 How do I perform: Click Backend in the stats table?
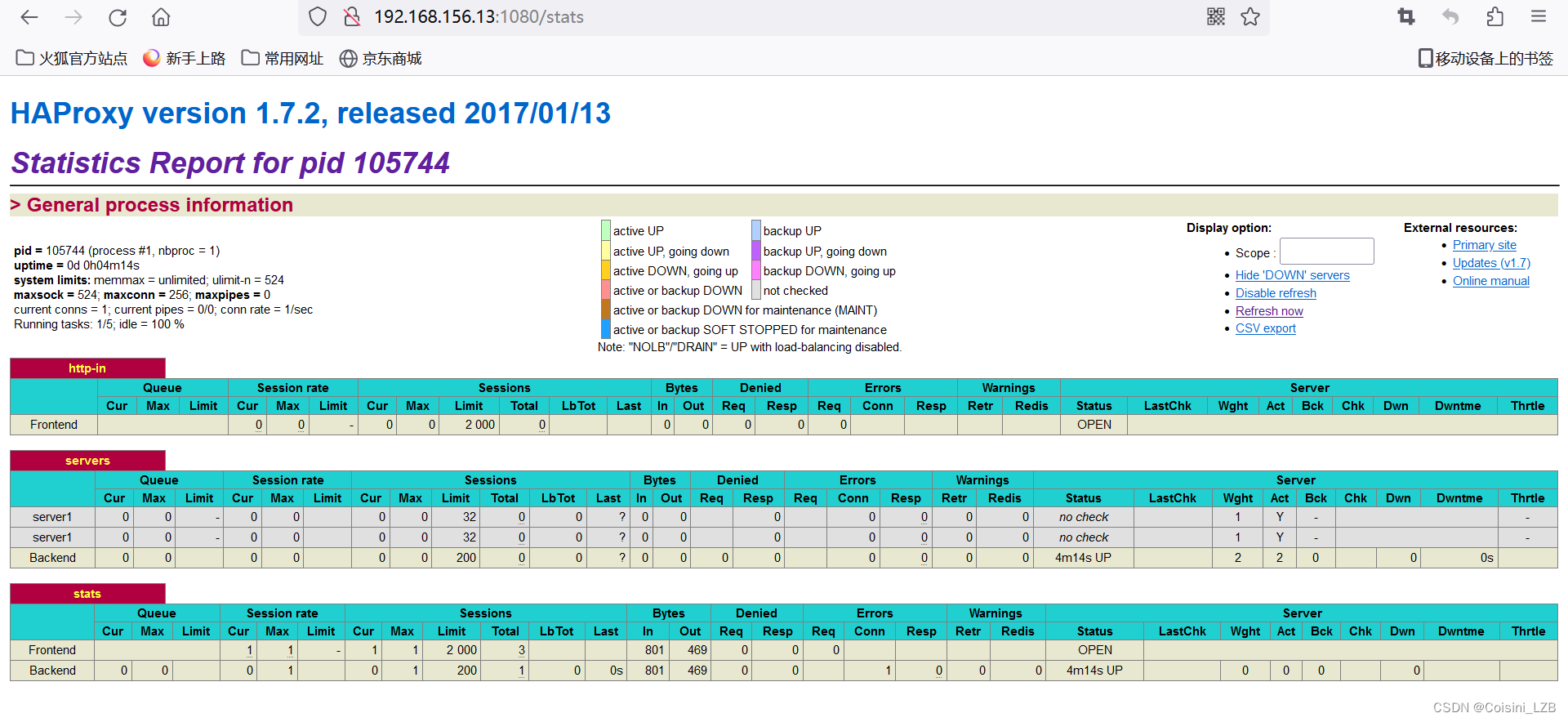tap(52, 671)
